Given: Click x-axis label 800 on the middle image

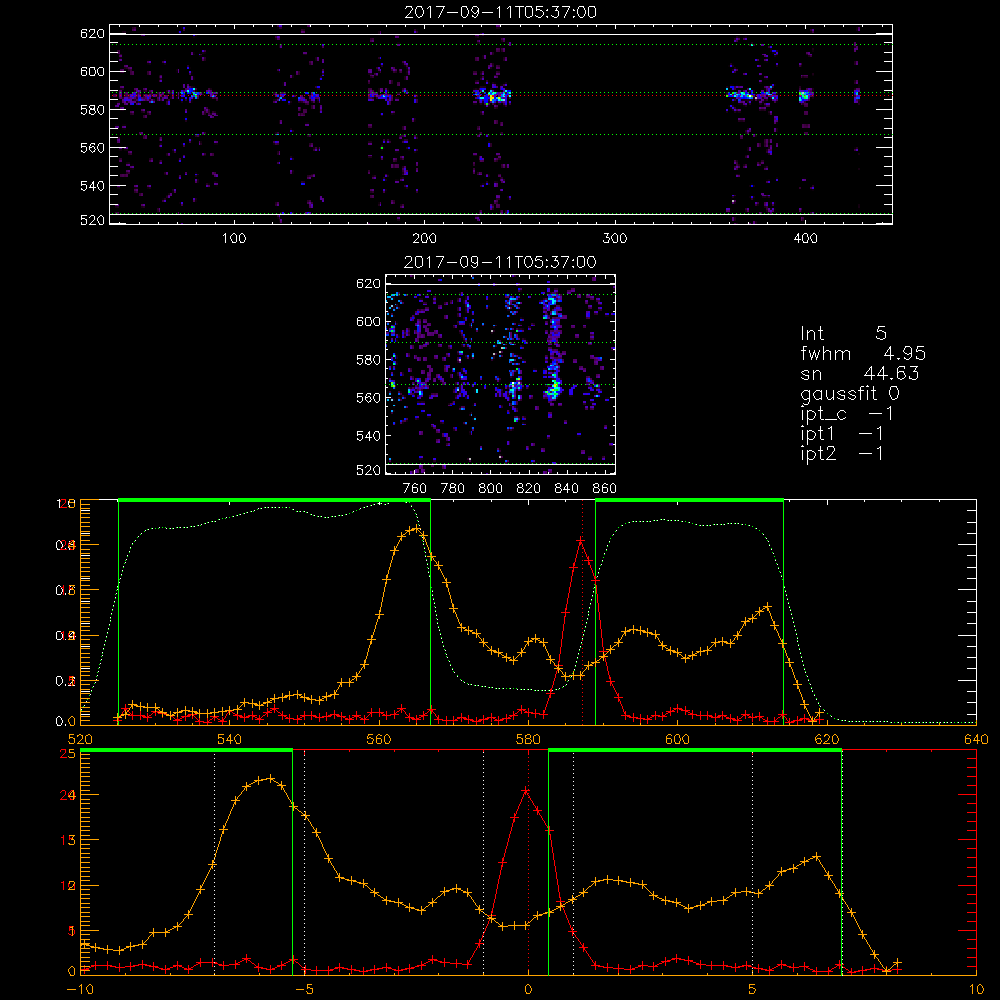Looking at the screenshot, I should pos(490,489).
